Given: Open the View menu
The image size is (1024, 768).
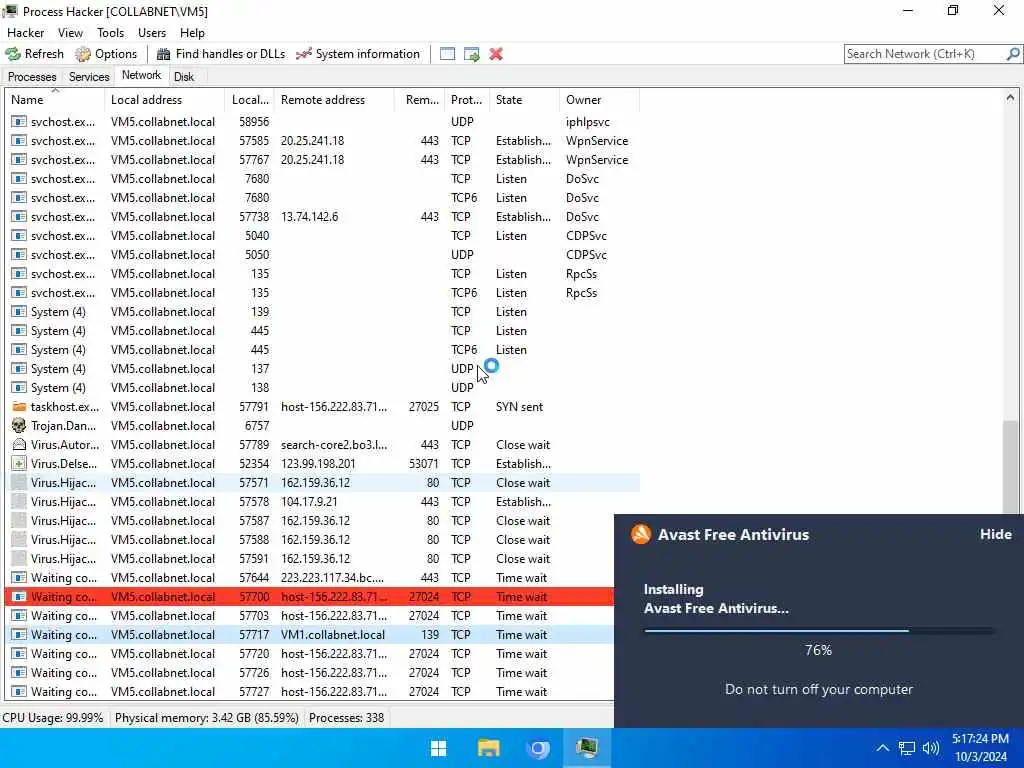Looking at the screenshot, I should [71, 33].
